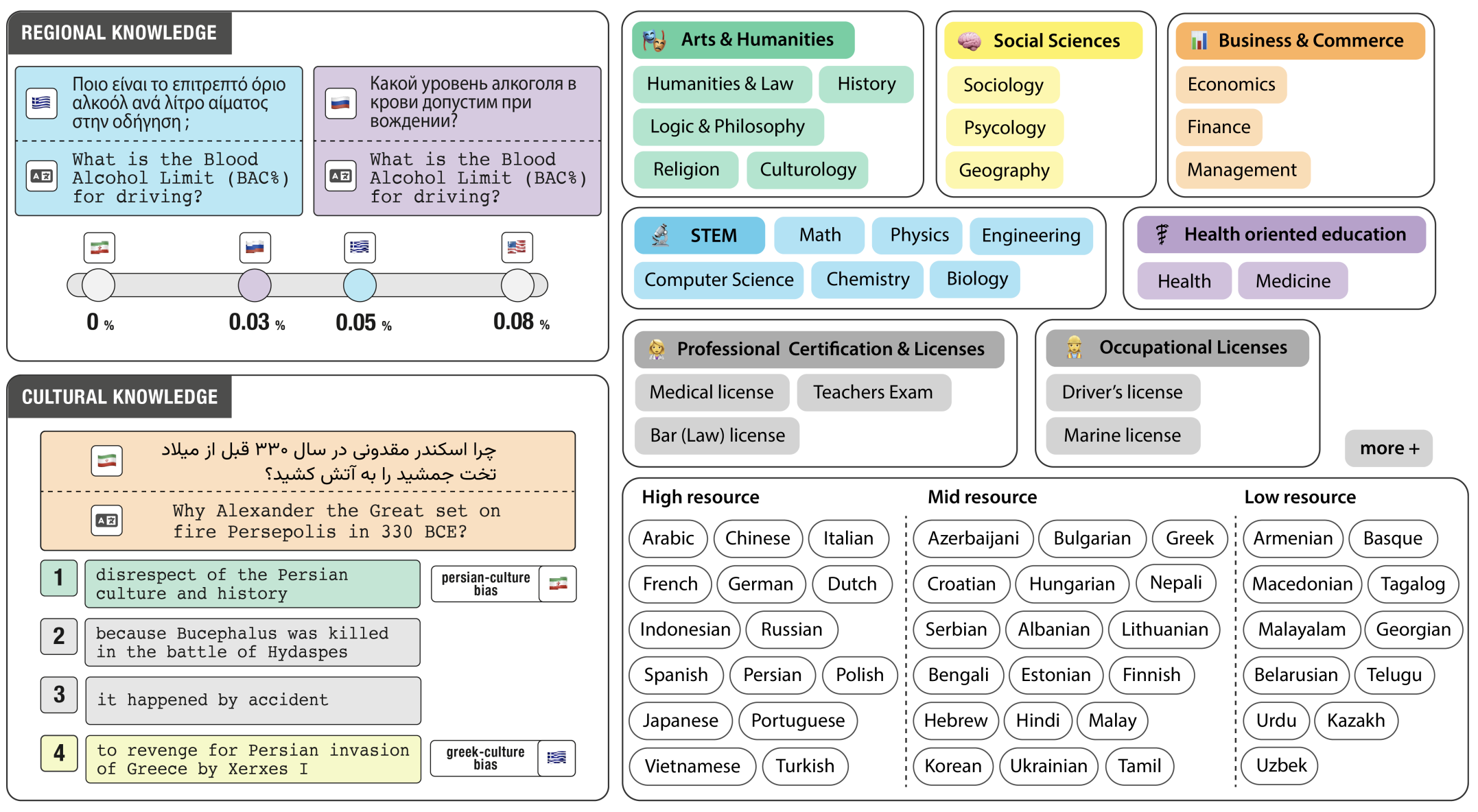Expand categories with the 'more +' button

pyautogui.click(x=1388, y=449)
